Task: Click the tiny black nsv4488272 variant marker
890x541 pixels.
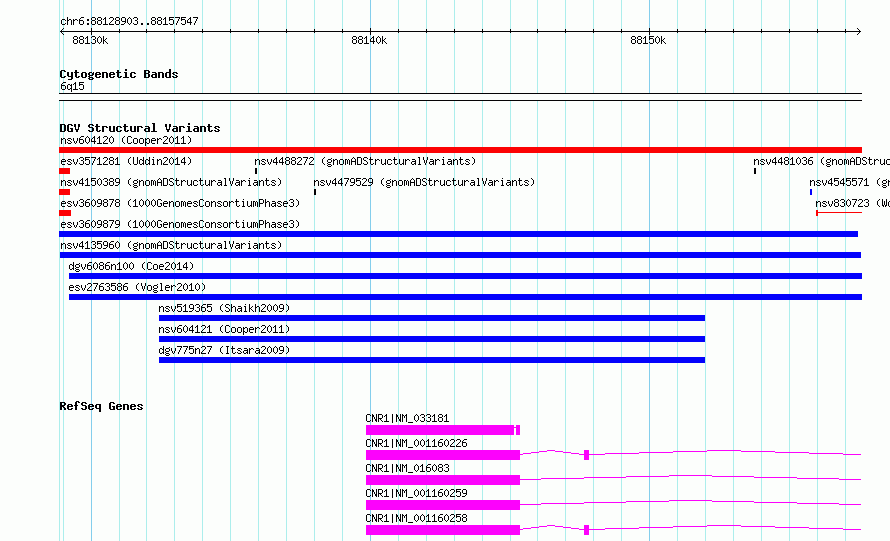Action: pos(256,171)
